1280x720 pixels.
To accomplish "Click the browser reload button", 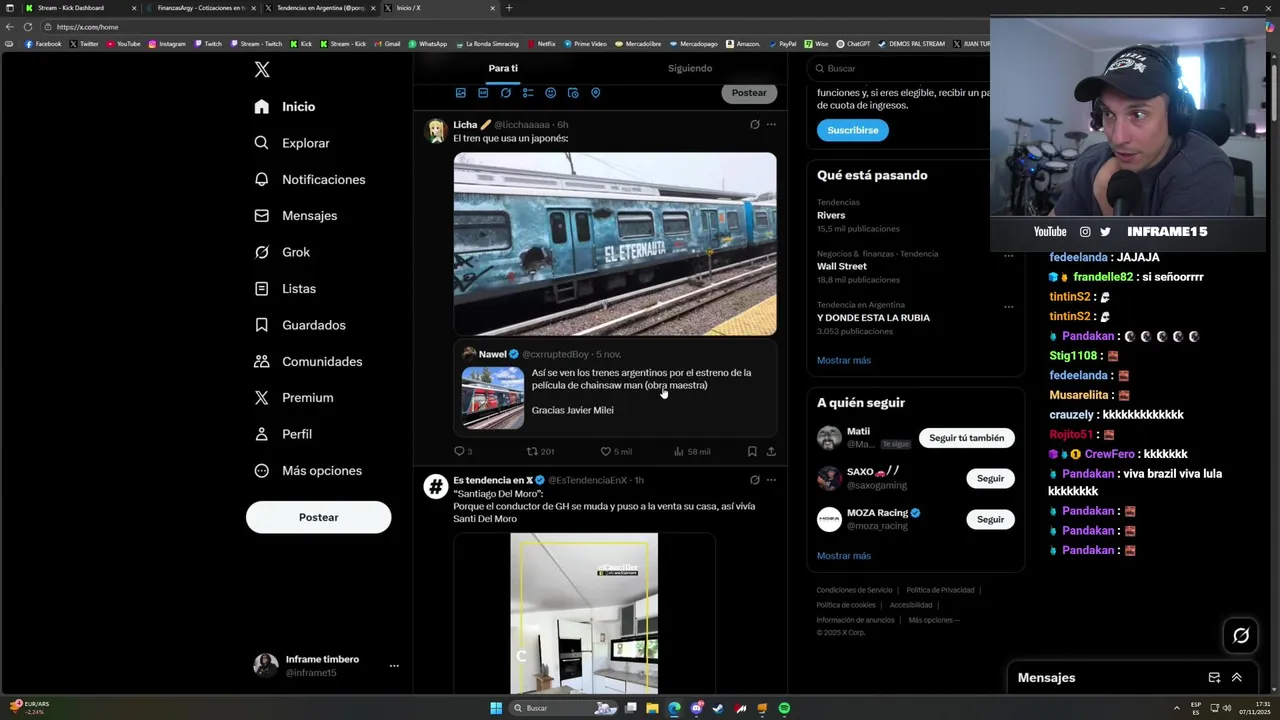I will 28,27.
